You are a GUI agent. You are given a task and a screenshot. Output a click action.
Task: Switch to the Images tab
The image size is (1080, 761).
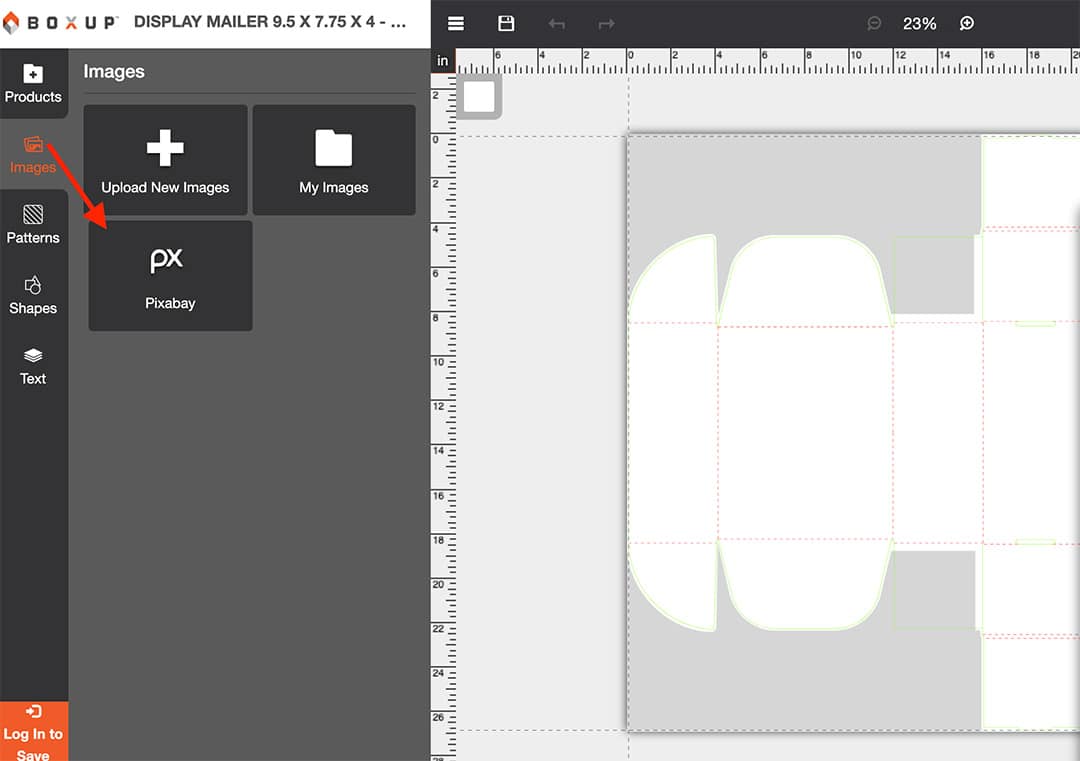pyautogui.click(x=34, y=155)
